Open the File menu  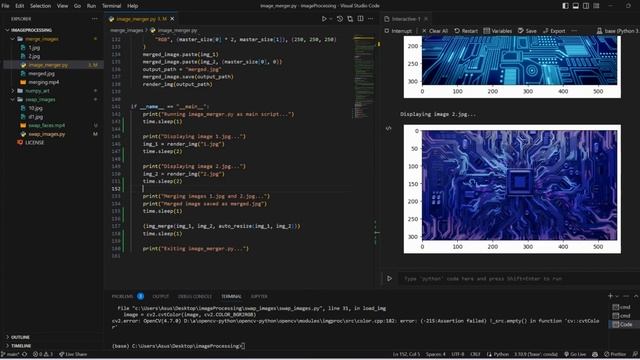coord(5,6)
